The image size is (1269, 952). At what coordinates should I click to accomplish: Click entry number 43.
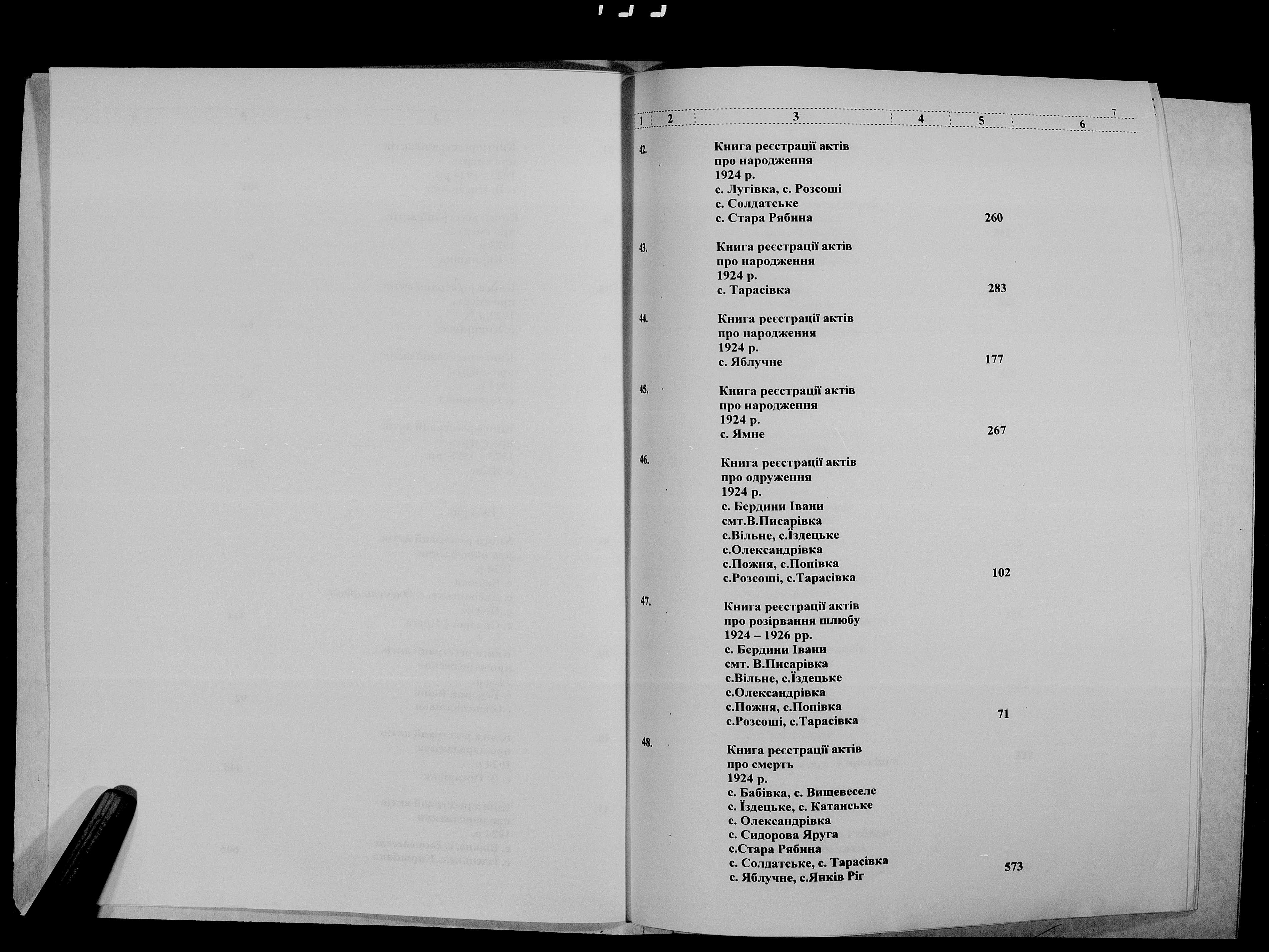pyautogui.click(x=643, y=248)
